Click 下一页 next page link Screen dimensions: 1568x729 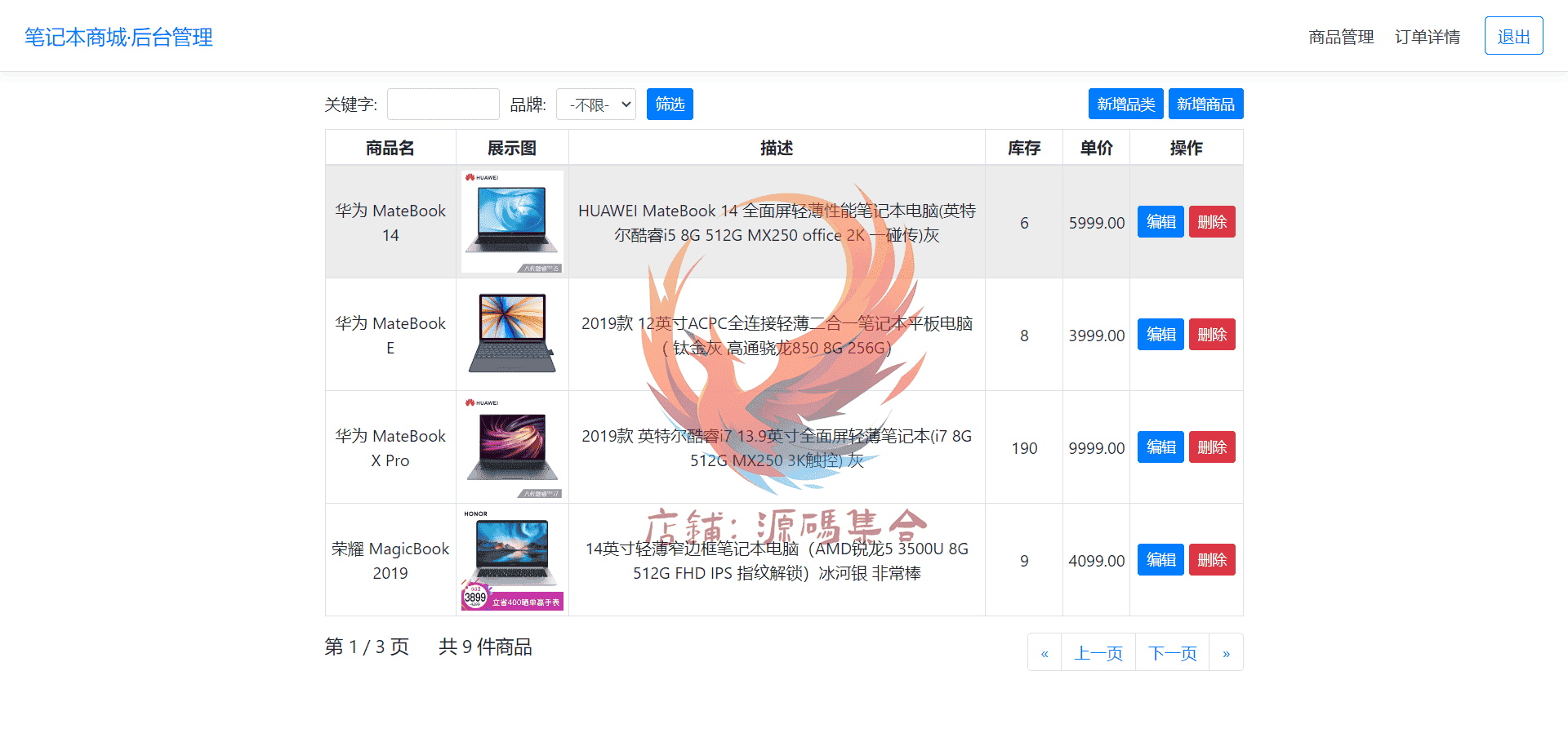(1173, 652)
